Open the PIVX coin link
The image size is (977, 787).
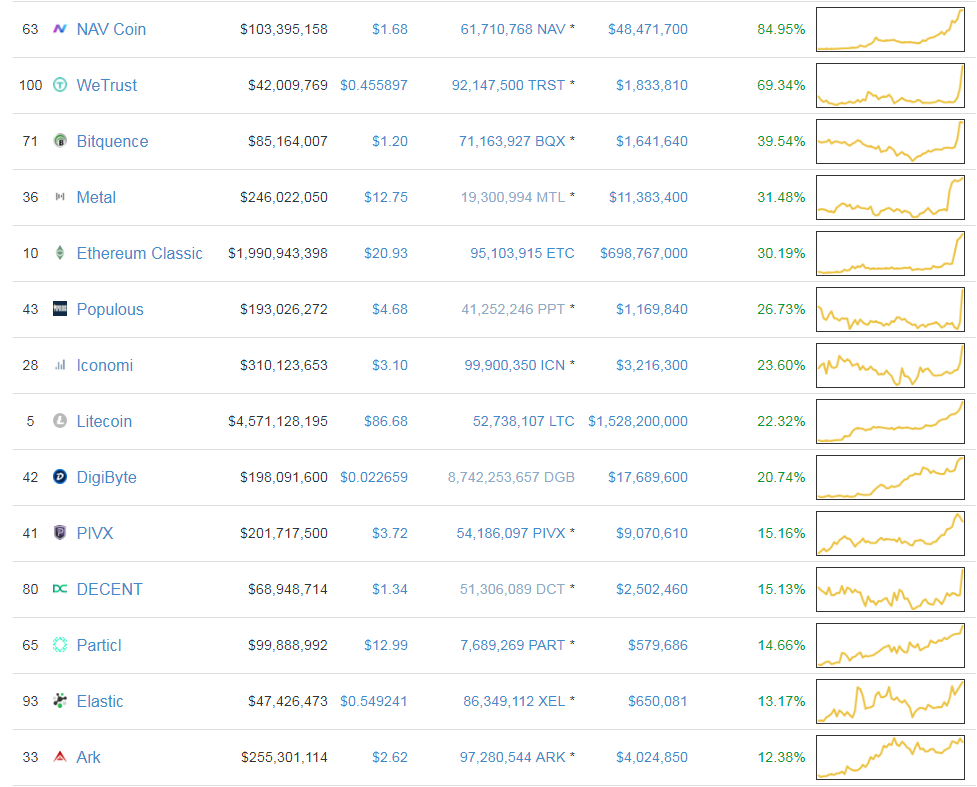click(x=95, y=533)
